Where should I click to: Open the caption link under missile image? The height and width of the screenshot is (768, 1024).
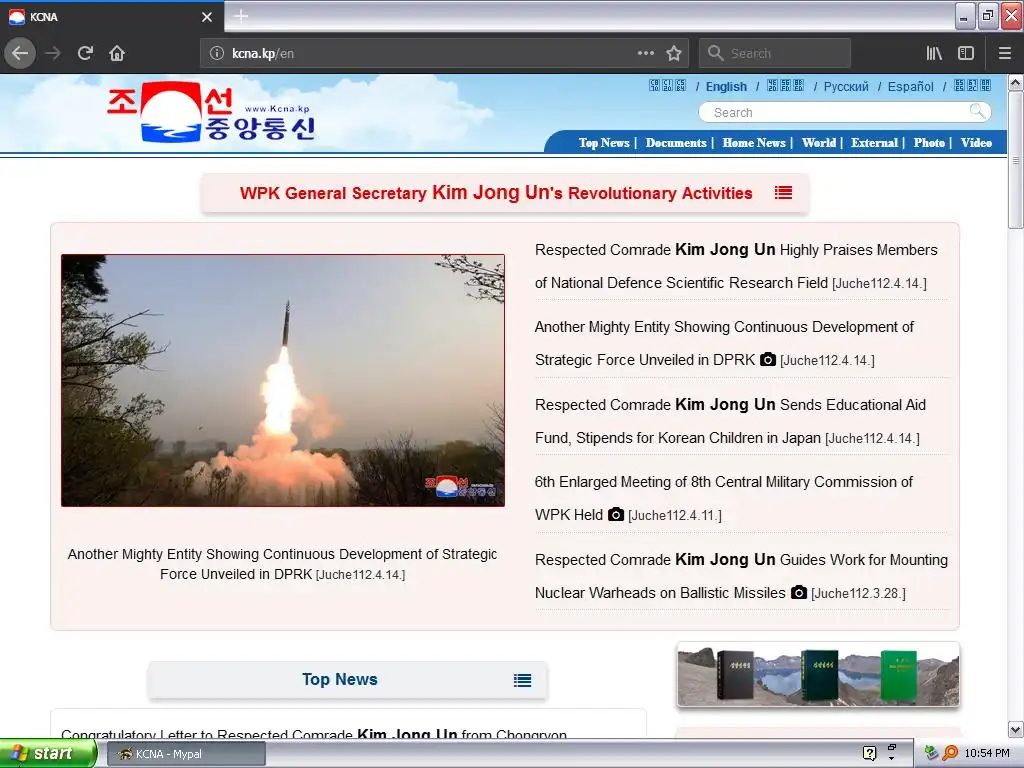tap(282, 564)
